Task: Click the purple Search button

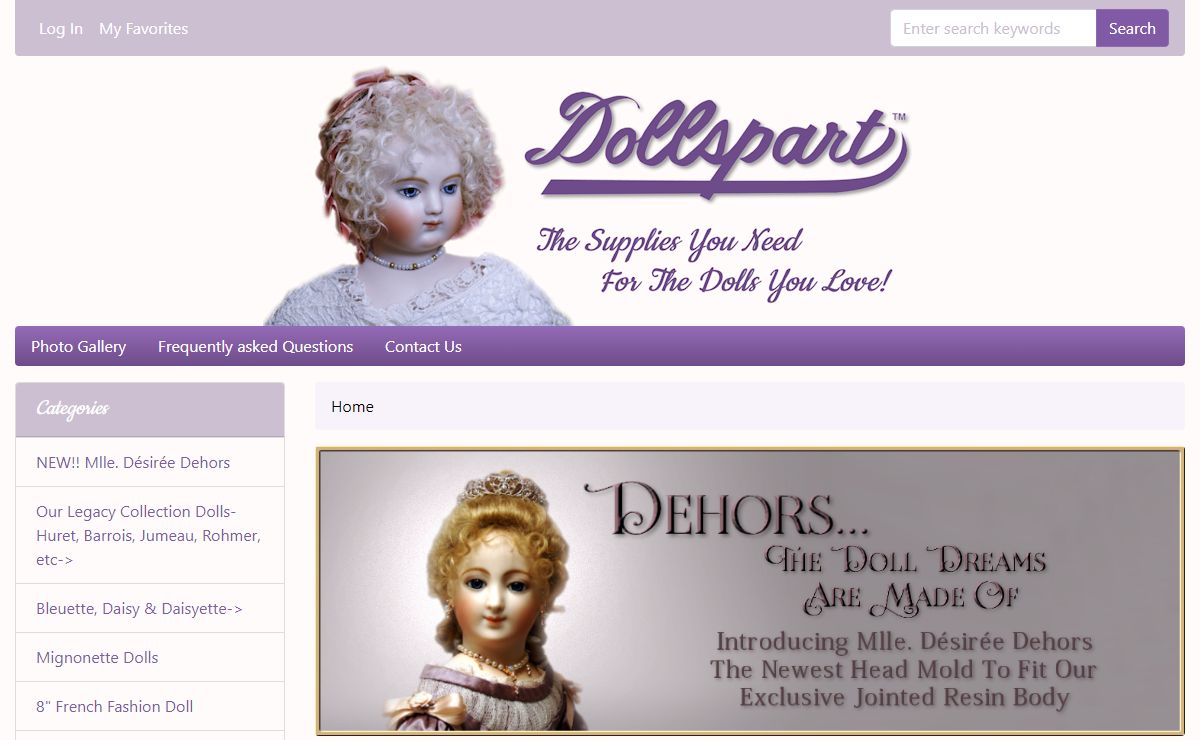Action: pyautogui.click(x=1132, y=28)
